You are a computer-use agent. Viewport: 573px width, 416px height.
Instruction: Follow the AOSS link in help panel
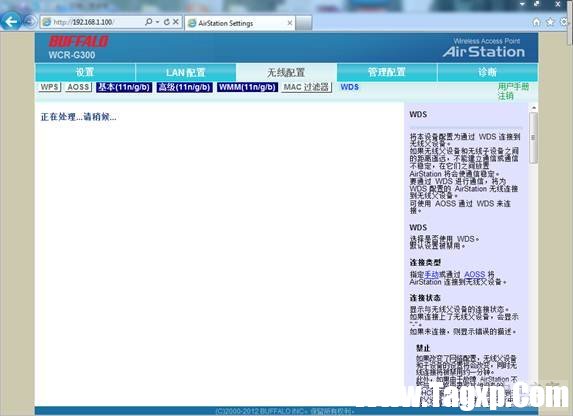(x=474, y=274)
